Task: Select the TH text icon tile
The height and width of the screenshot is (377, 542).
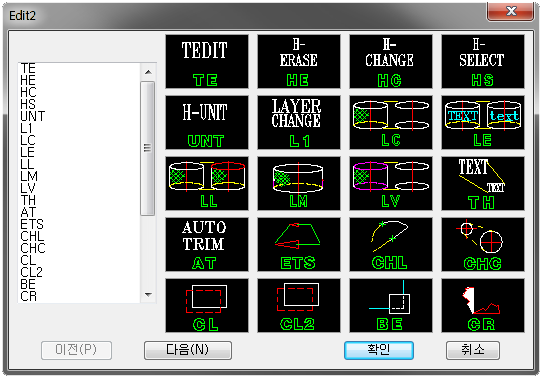Action: [483, 183]
